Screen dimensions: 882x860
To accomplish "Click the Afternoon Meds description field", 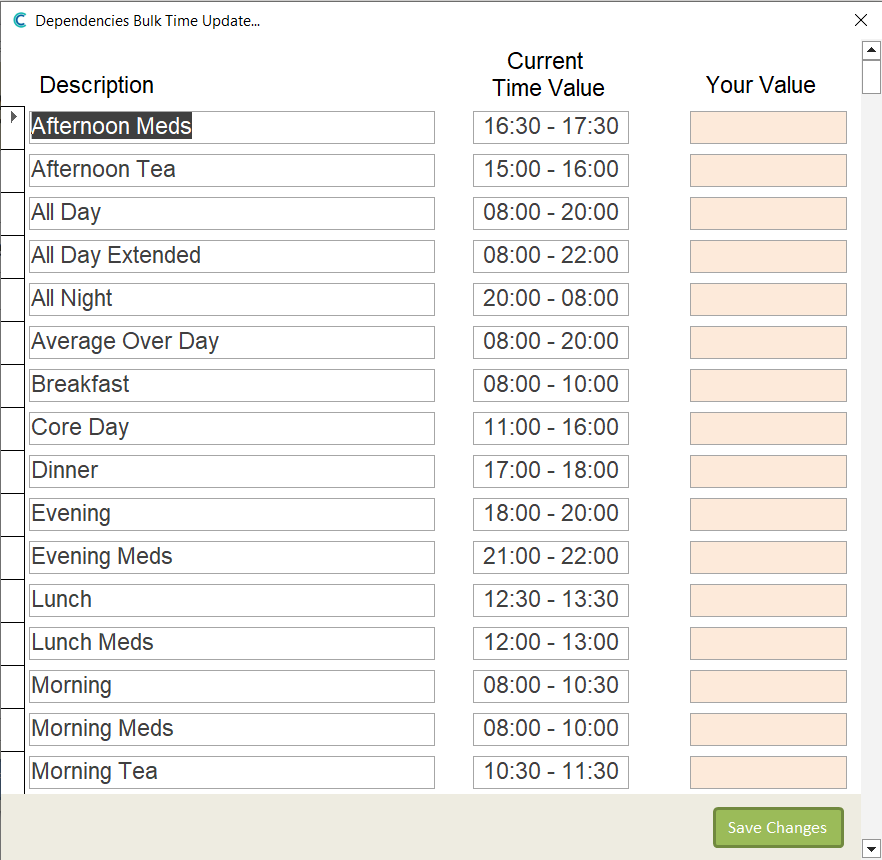I will 232,127.
